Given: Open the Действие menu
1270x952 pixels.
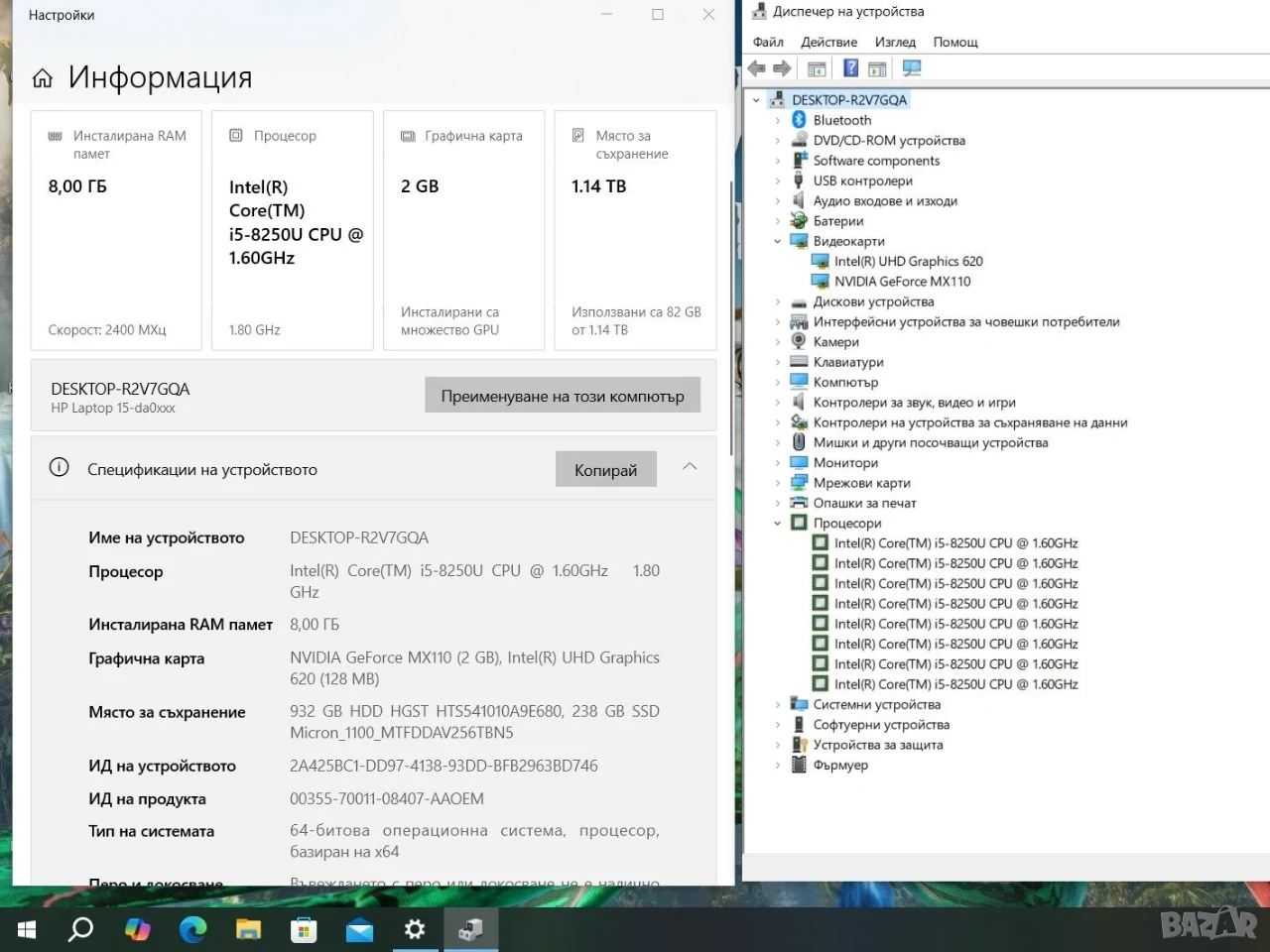Looking at the screenshot, I should point(828,42).
